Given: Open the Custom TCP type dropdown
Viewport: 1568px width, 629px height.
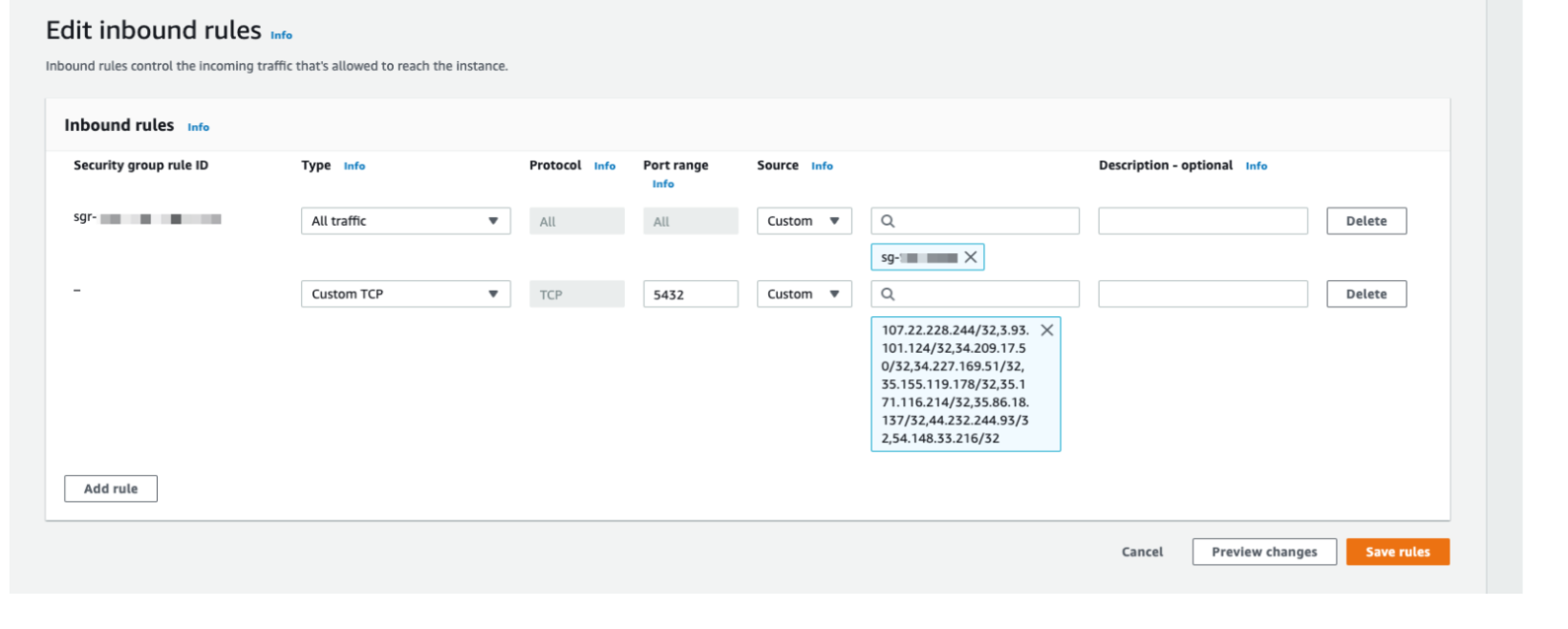Looking at the screenshot, I should tap(405, 293).
